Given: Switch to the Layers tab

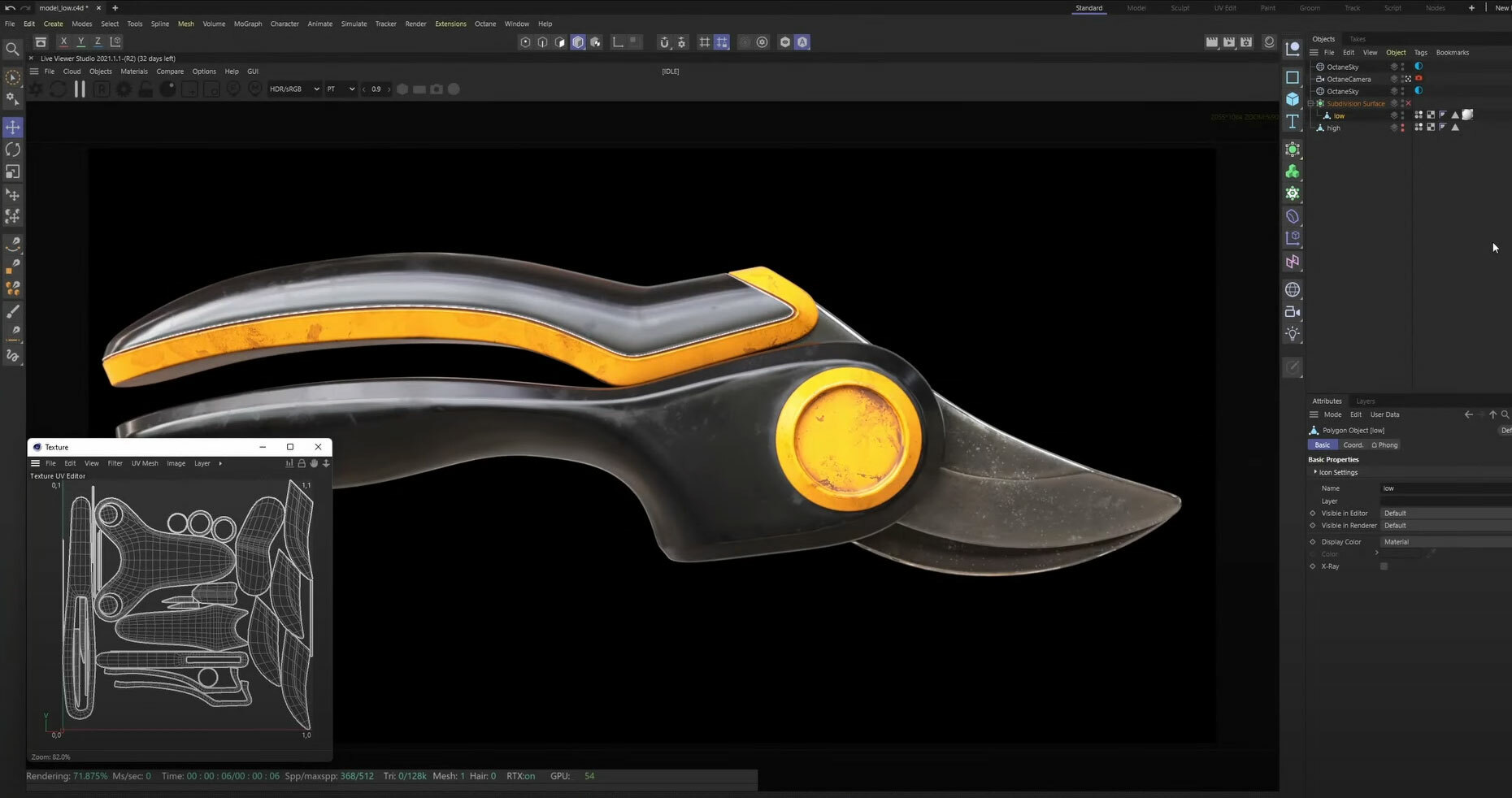Looking at the screenshot, I should pos(1366,401).
